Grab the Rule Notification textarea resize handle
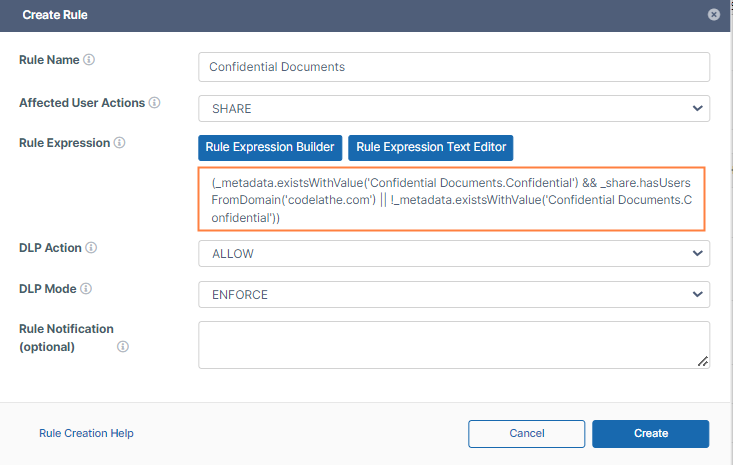733x465 pixels. [x=703, y=361]
